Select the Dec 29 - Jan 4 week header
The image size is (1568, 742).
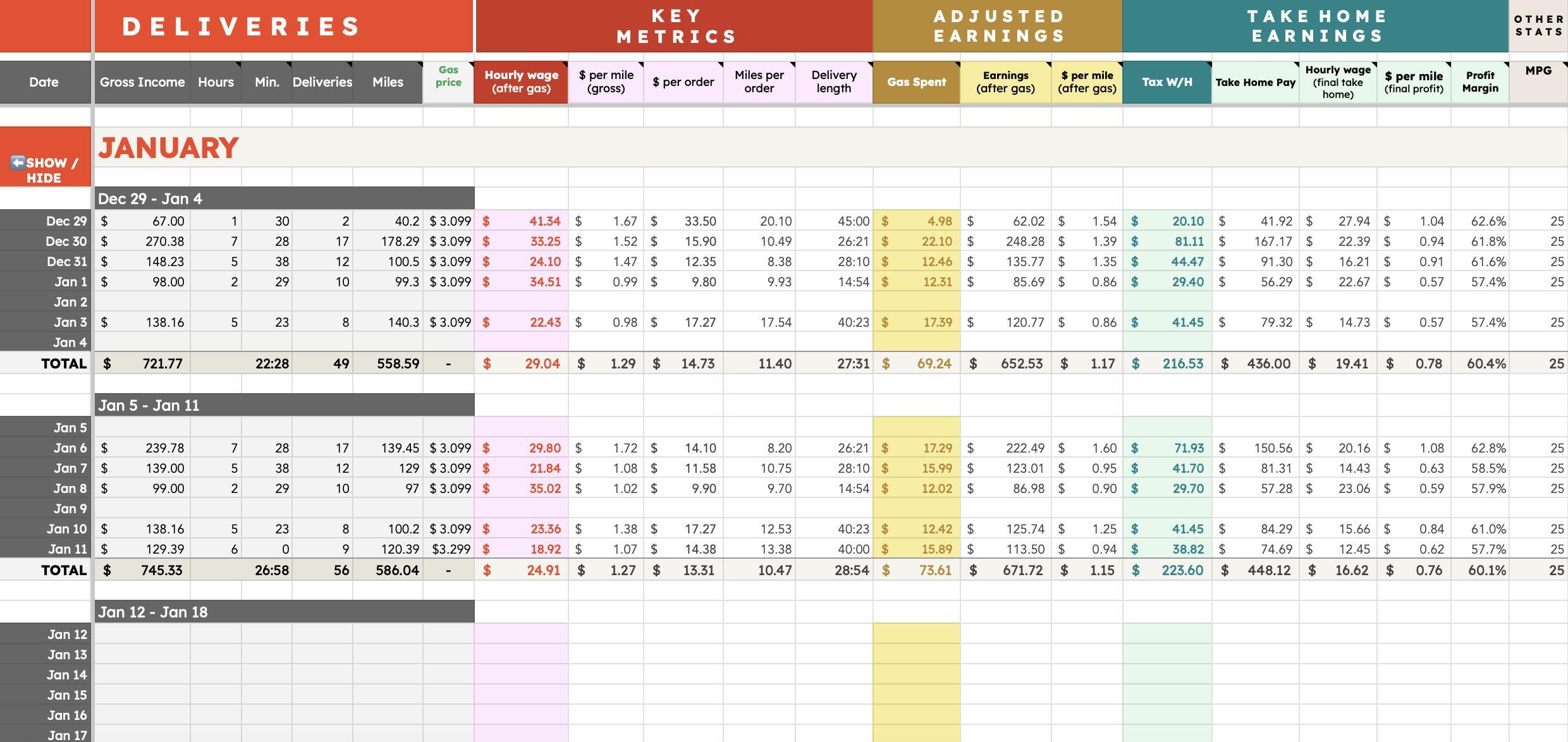(x=285, y=198)
